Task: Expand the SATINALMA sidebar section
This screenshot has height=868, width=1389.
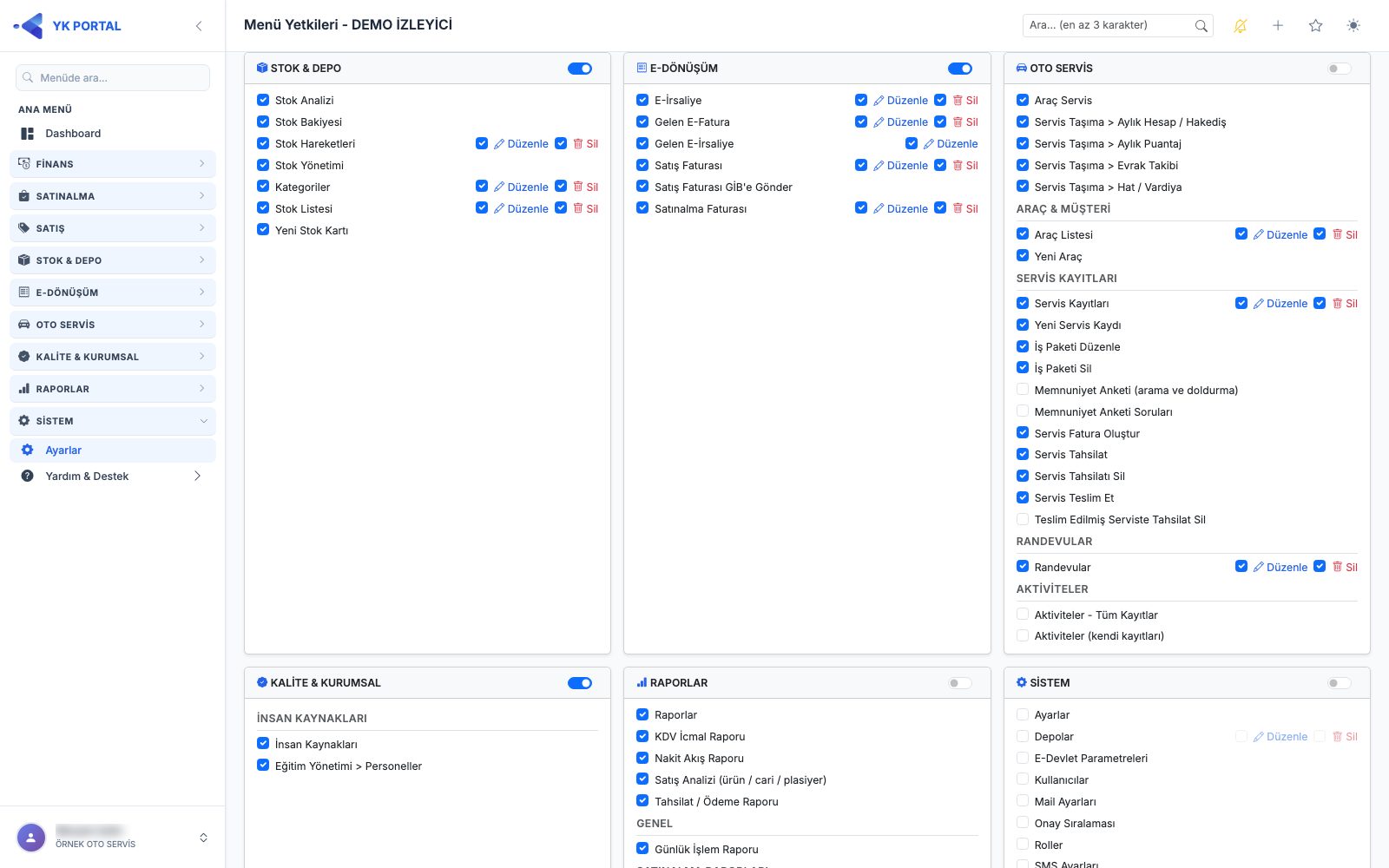Action: 113,196
